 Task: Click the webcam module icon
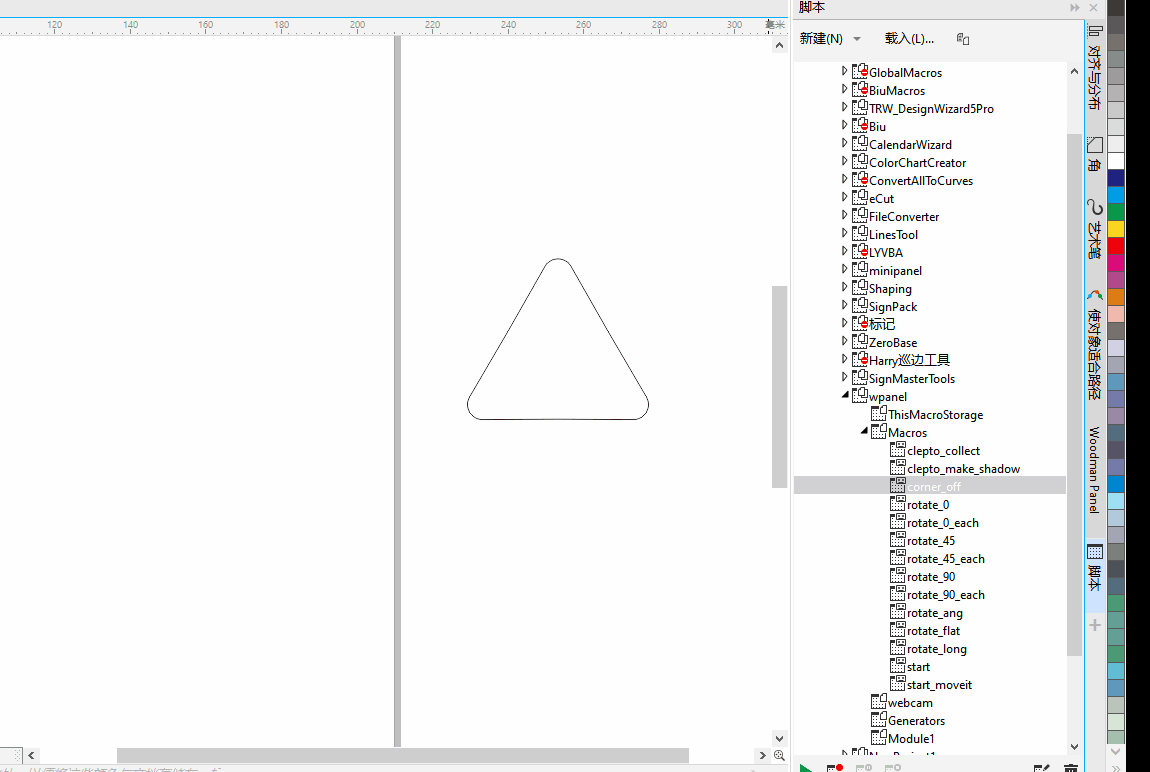879,702
